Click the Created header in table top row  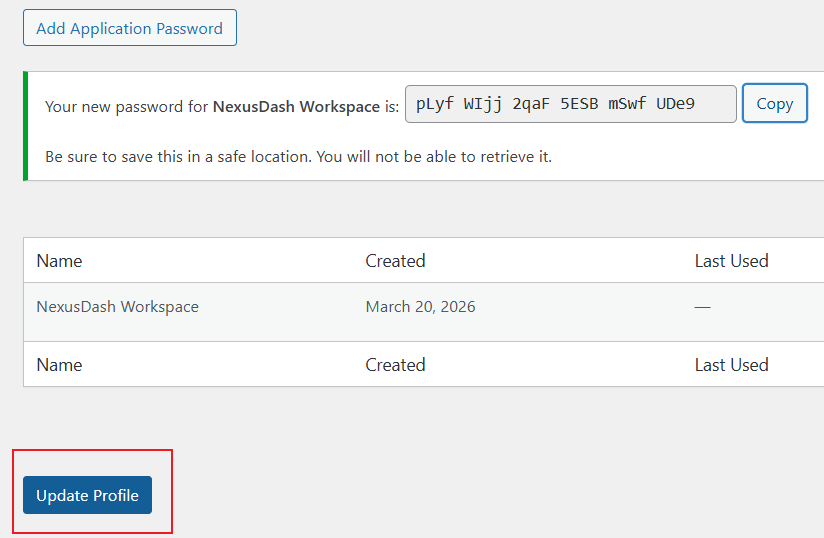(x=395, y=261)
